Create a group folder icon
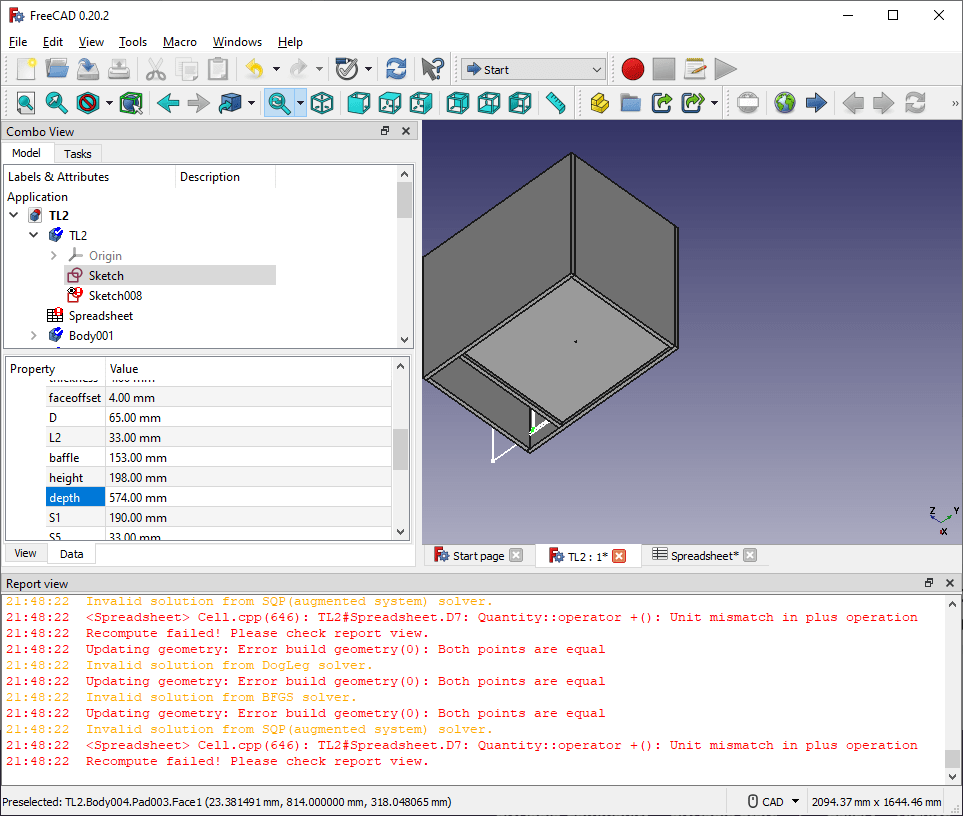 coord(631,103)
